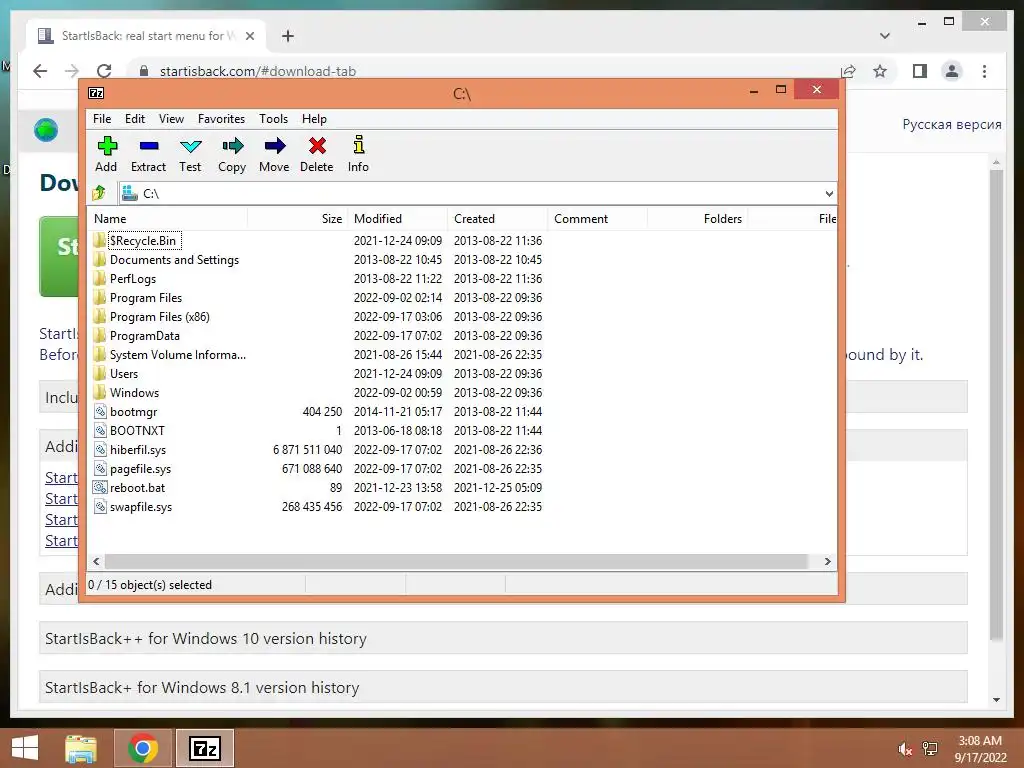Open the Help menu

click(x=314, y=119)
